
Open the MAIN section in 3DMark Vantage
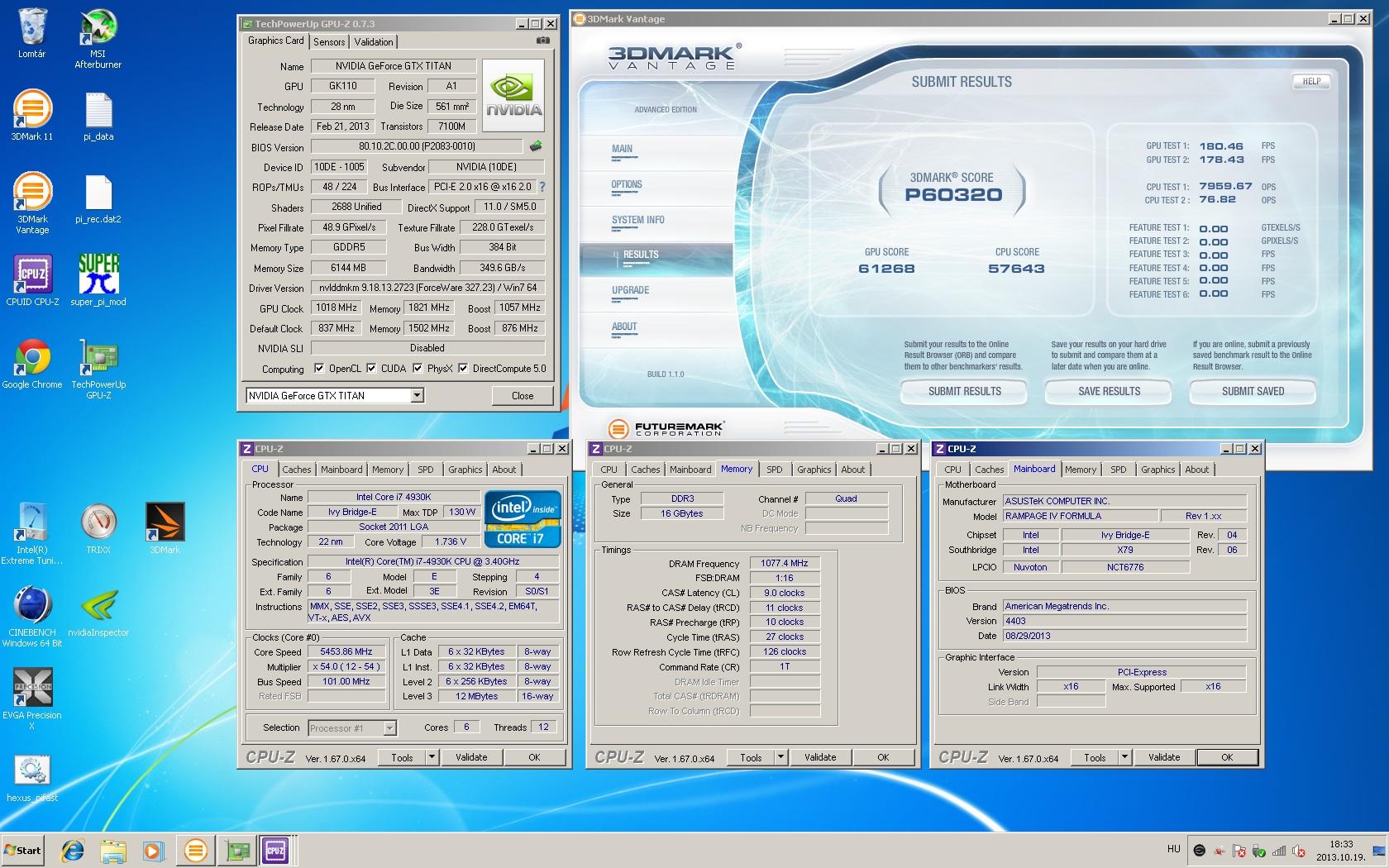(622, 149)
